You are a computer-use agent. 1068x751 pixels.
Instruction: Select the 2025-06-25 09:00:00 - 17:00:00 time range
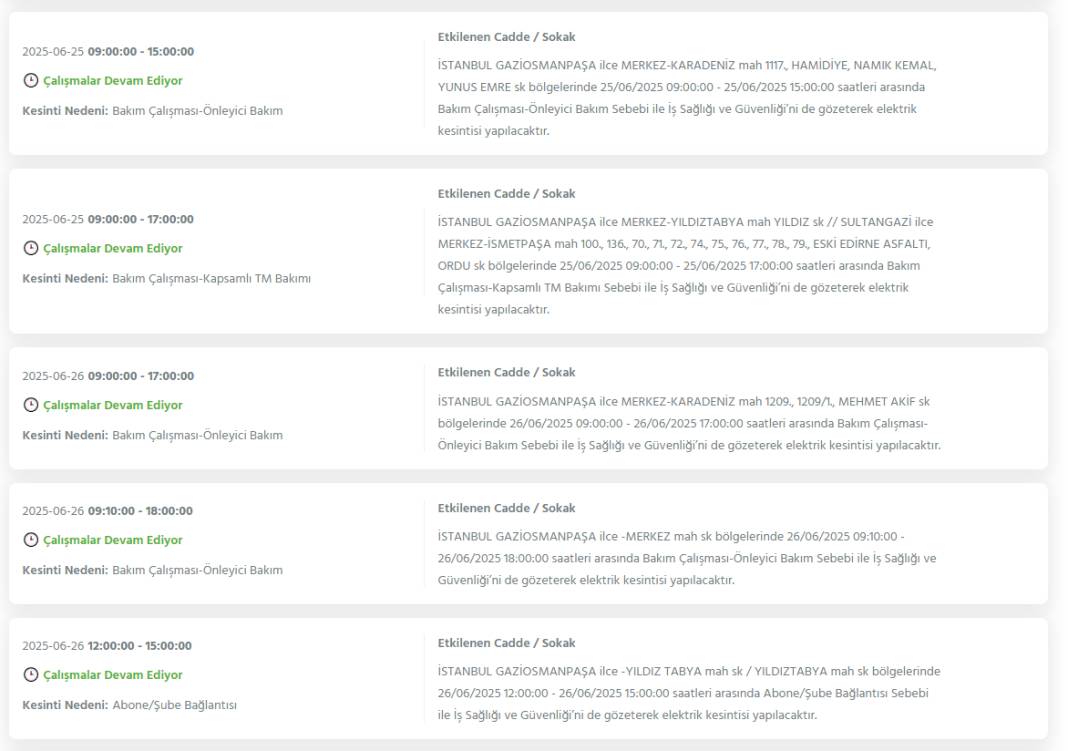[108, 219]
